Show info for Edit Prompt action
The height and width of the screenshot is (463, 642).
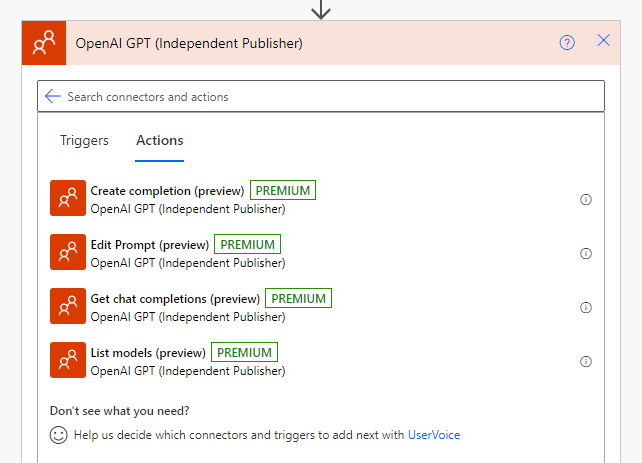click(586, 253)
